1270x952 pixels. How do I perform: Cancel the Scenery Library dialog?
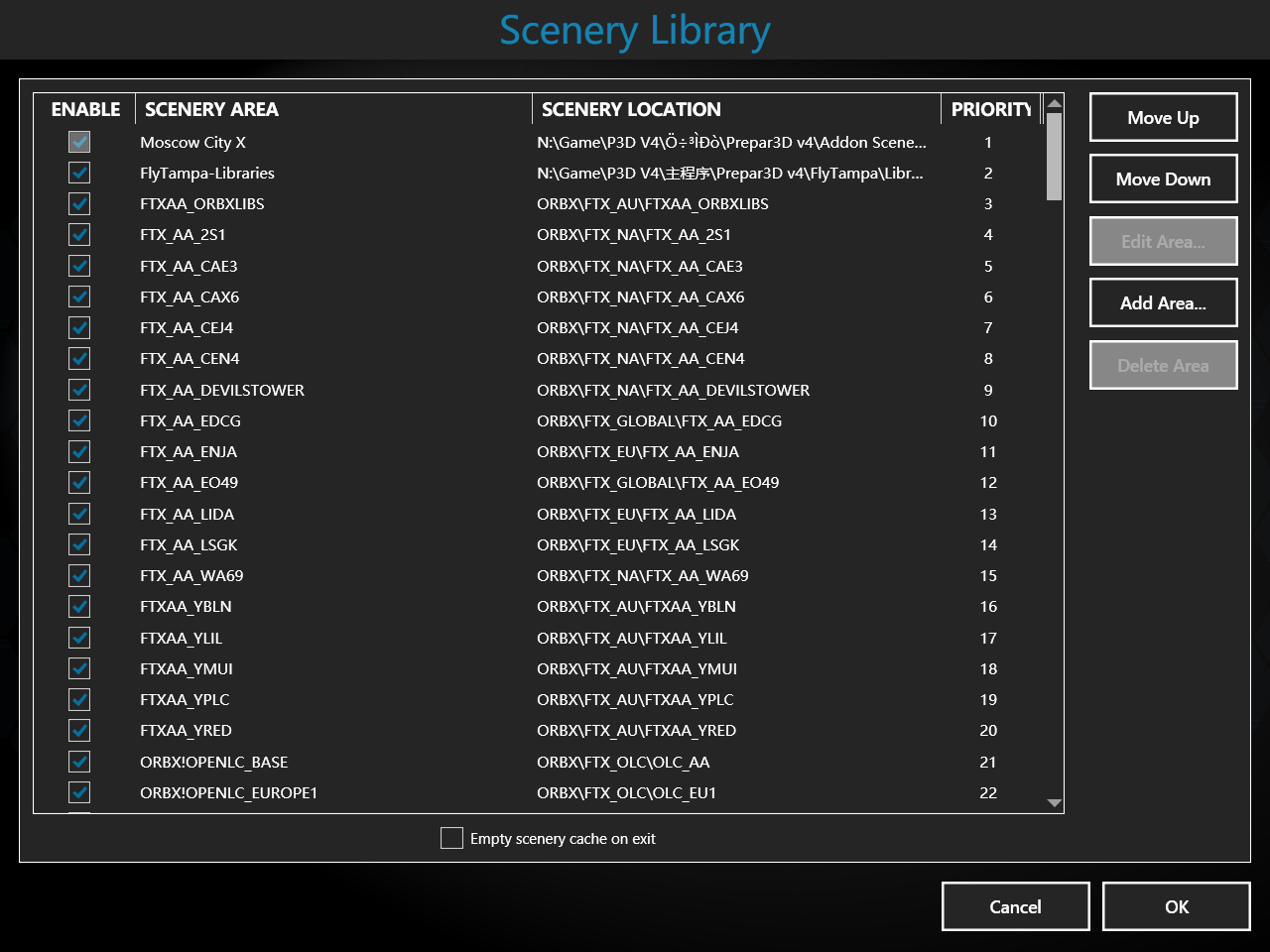[1015, 906]
